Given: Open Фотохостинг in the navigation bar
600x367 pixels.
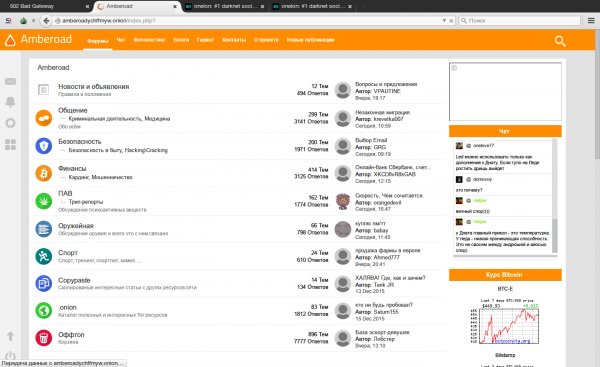Looking at the screenshot, I should pos(149,39).
